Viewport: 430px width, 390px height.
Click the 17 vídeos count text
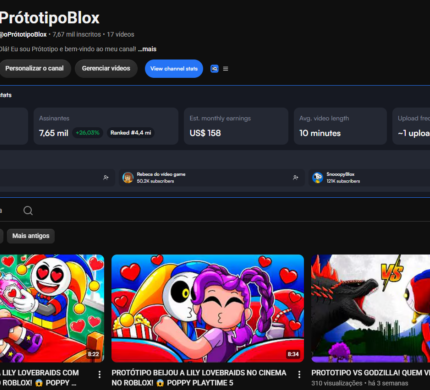click(120, 34)
